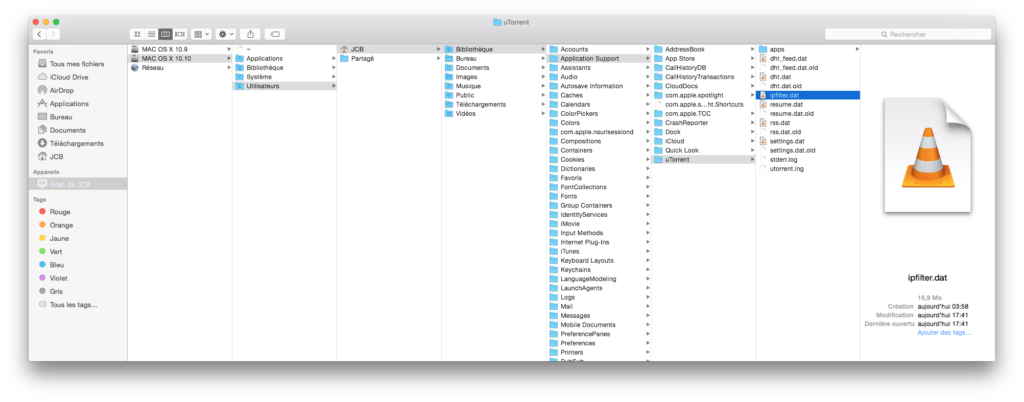This screenshot has height=402, width=1024.
Task: Switch to list view in toolbar
Action: click(x=151, y=34)
